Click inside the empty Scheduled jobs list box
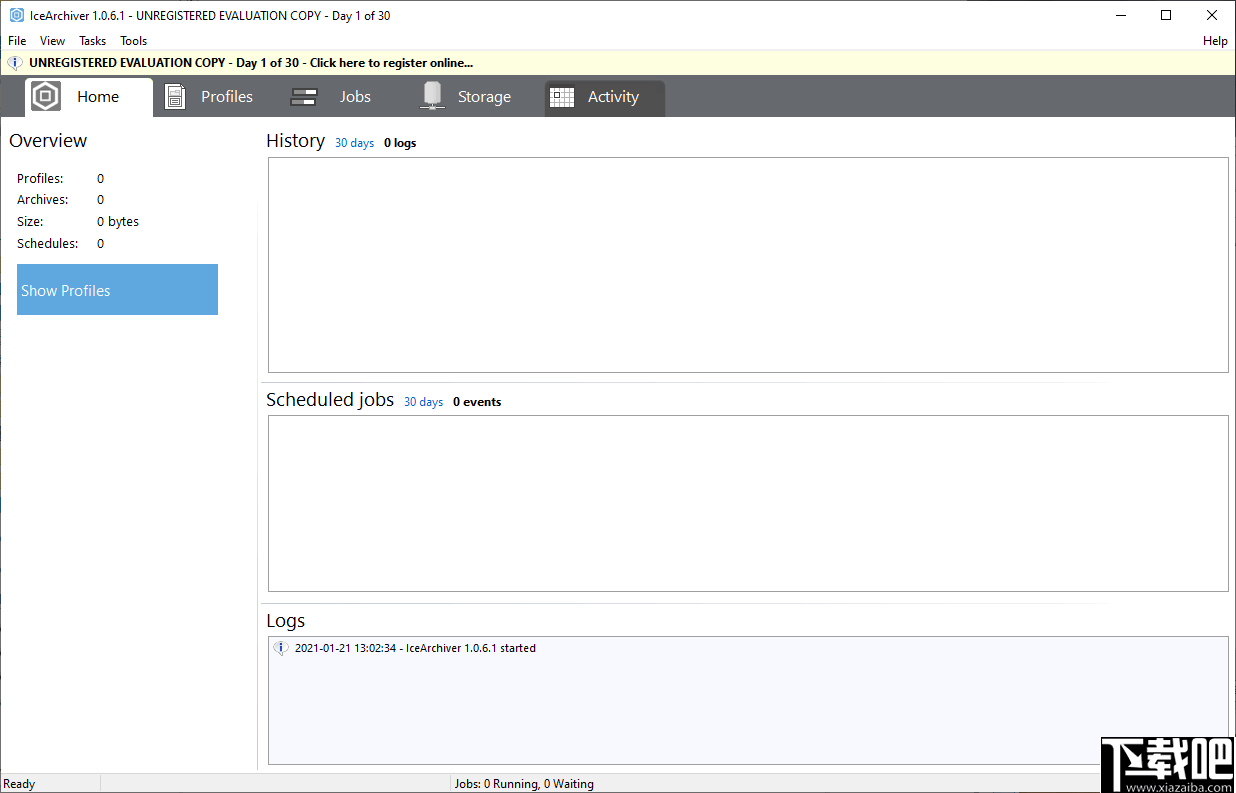This screenshot has width=1236, height=793. point(748,503)
